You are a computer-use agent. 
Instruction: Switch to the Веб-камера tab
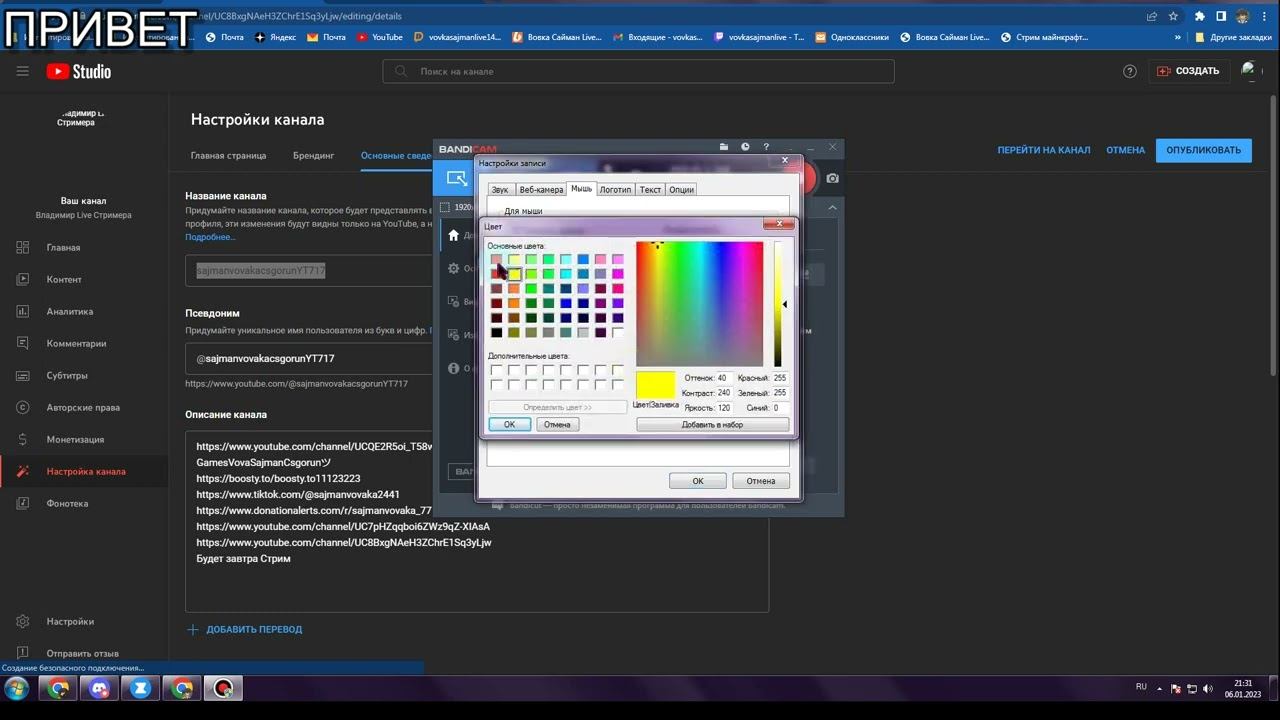pos(540,189)
